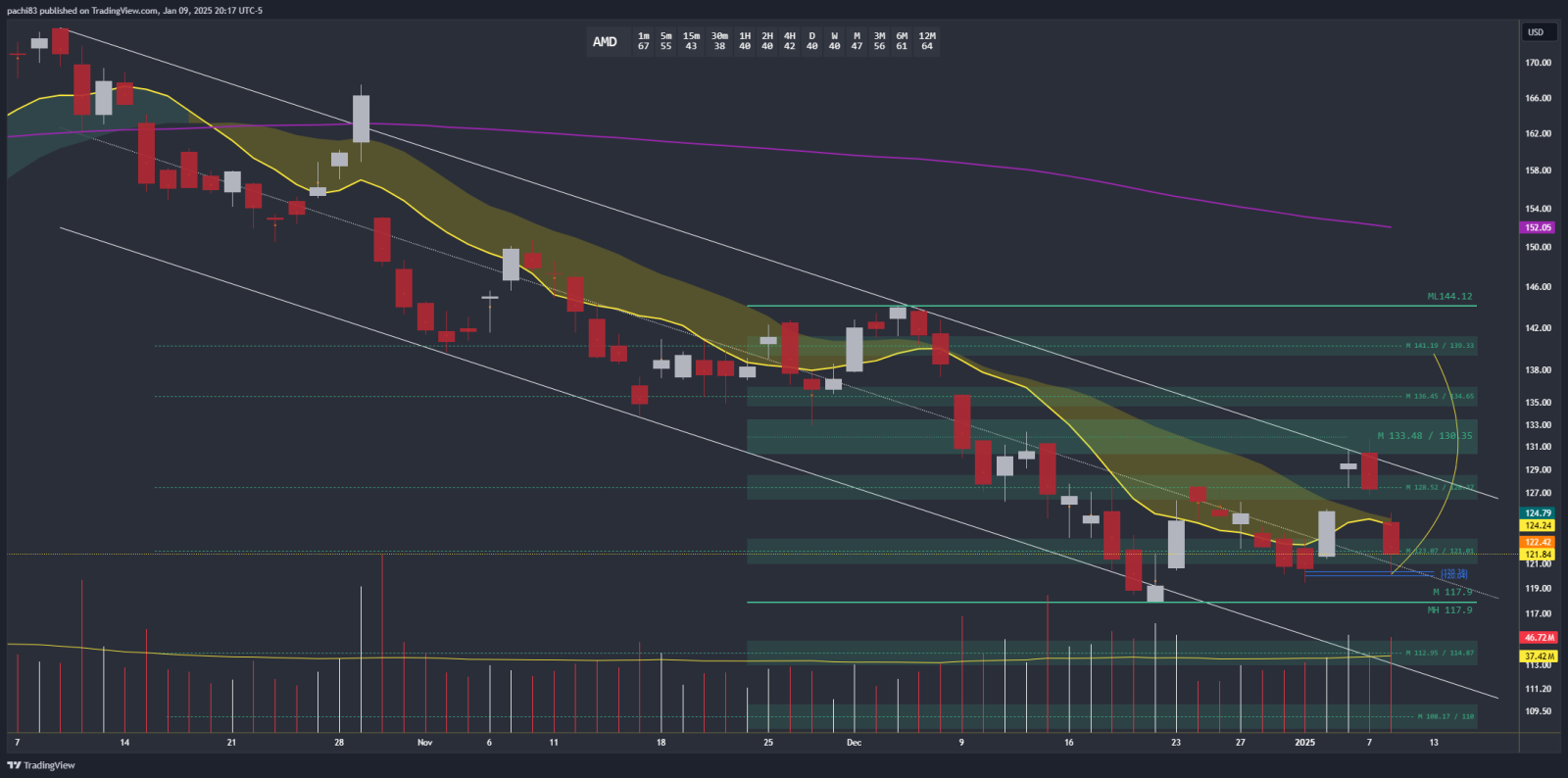Click 154.00 on the price axis
The height and width of the screenshot is (778, 1568).
[x=1538, y=209]
